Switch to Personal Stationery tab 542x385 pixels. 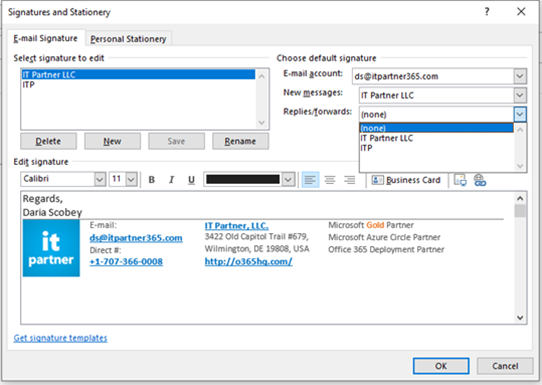[128, 39]
